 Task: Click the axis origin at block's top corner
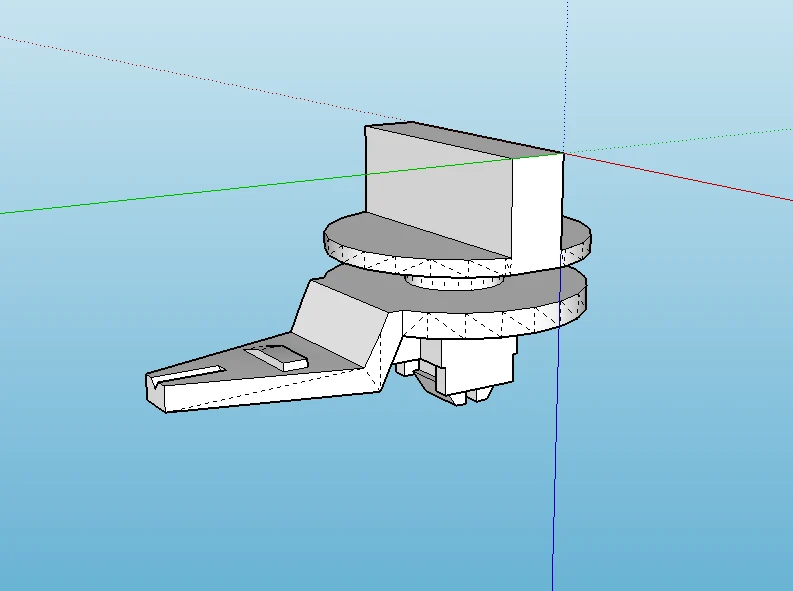(564, 153)
